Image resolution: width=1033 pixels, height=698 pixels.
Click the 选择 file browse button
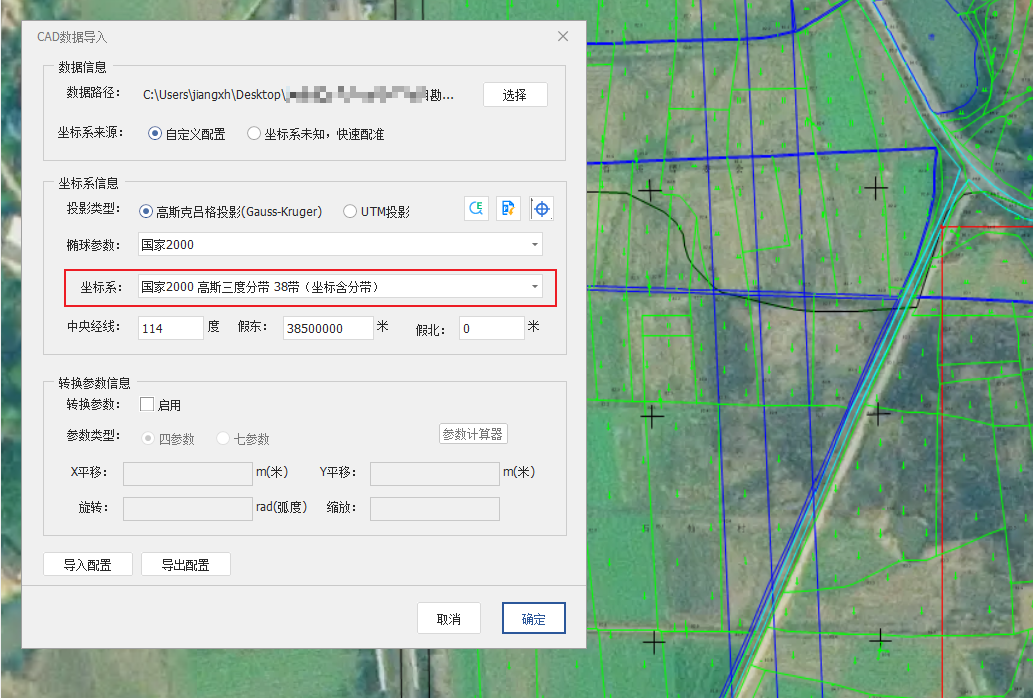click(515, 95)
